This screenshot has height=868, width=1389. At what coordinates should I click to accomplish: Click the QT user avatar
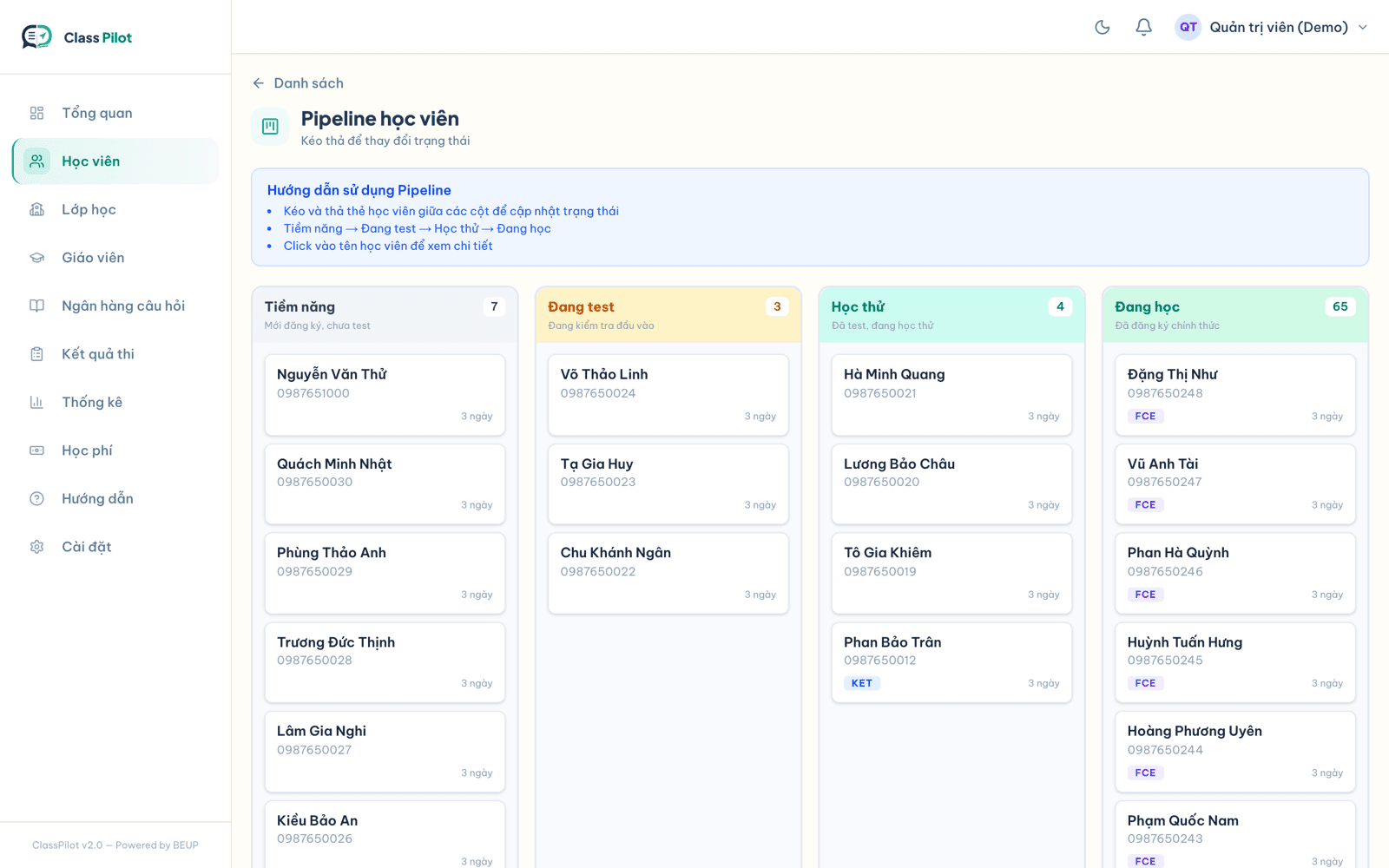[x=1188, y=27]
